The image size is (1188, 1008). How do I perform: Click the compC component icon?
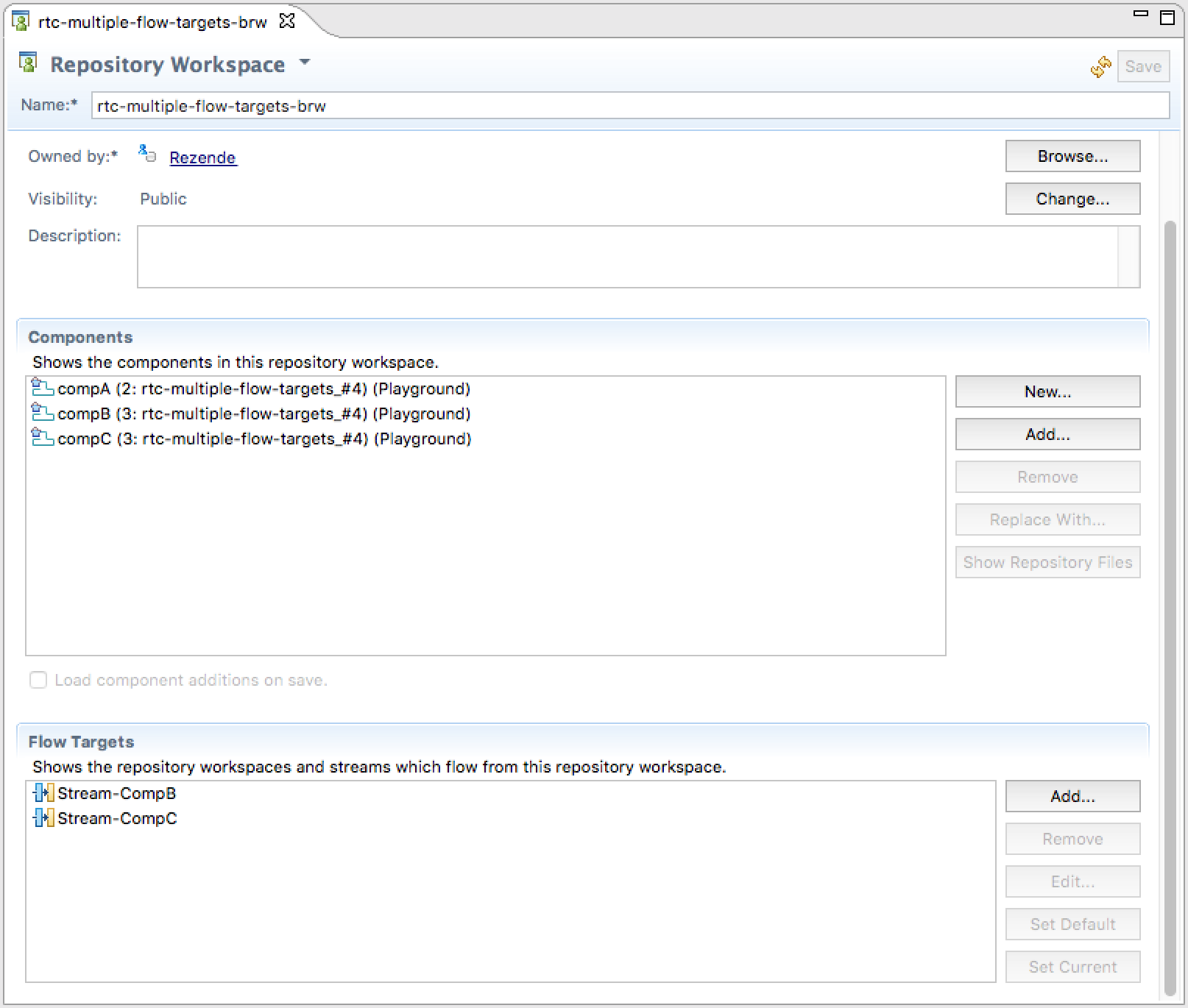point(42,438)
